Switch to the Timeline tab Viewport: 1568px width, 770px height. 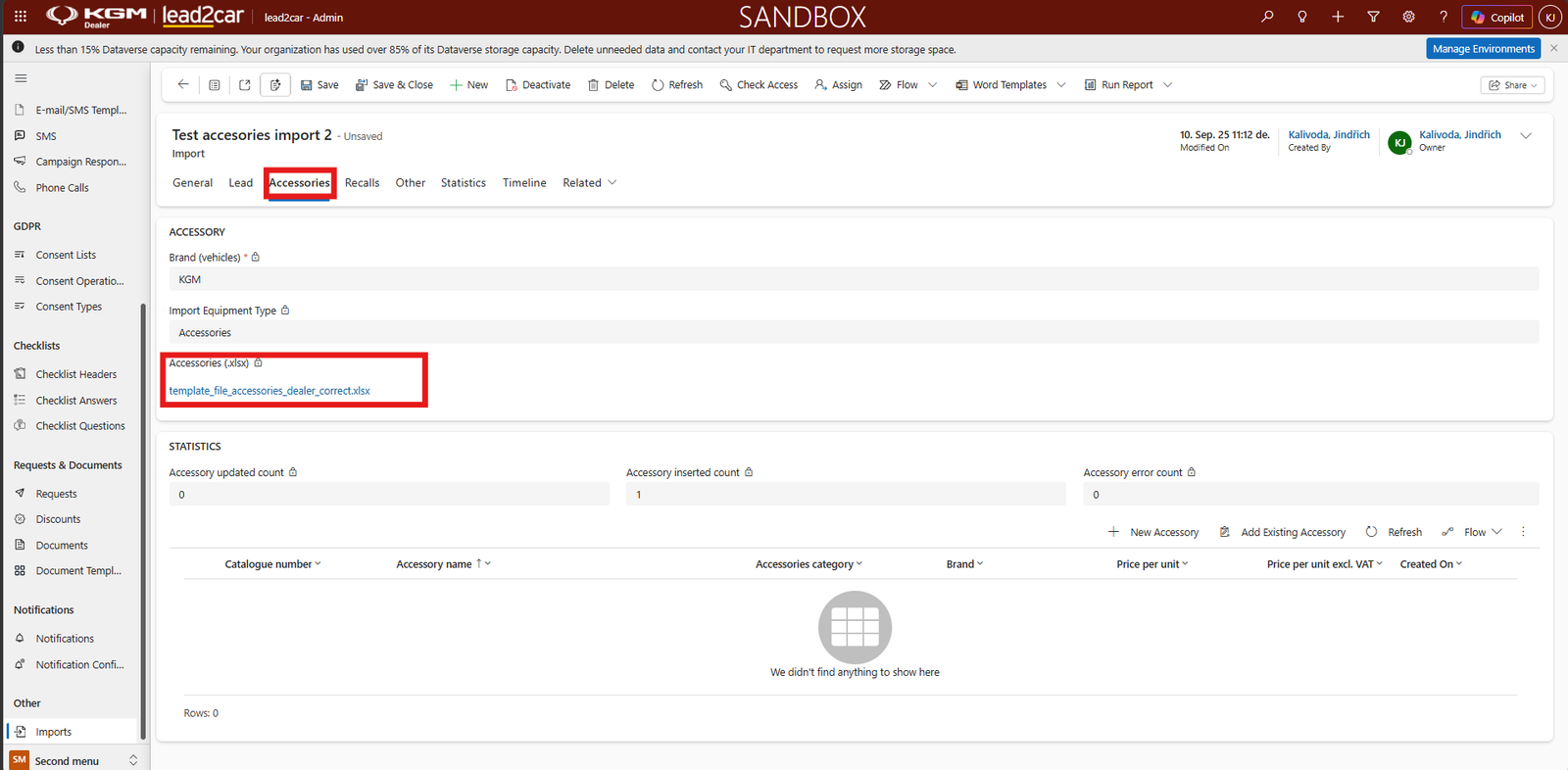coord(524,183)
